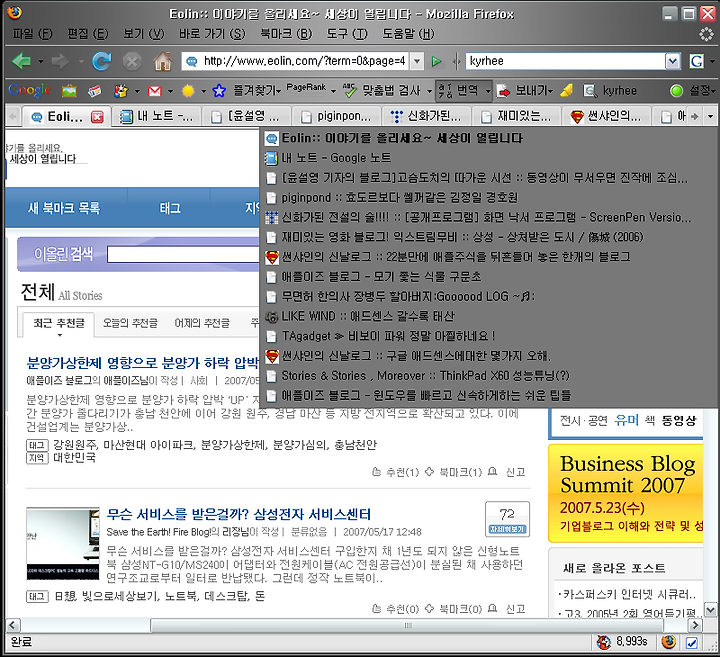
Task: Click the activity throbber icon in menu bar
Action: point(705,34)
